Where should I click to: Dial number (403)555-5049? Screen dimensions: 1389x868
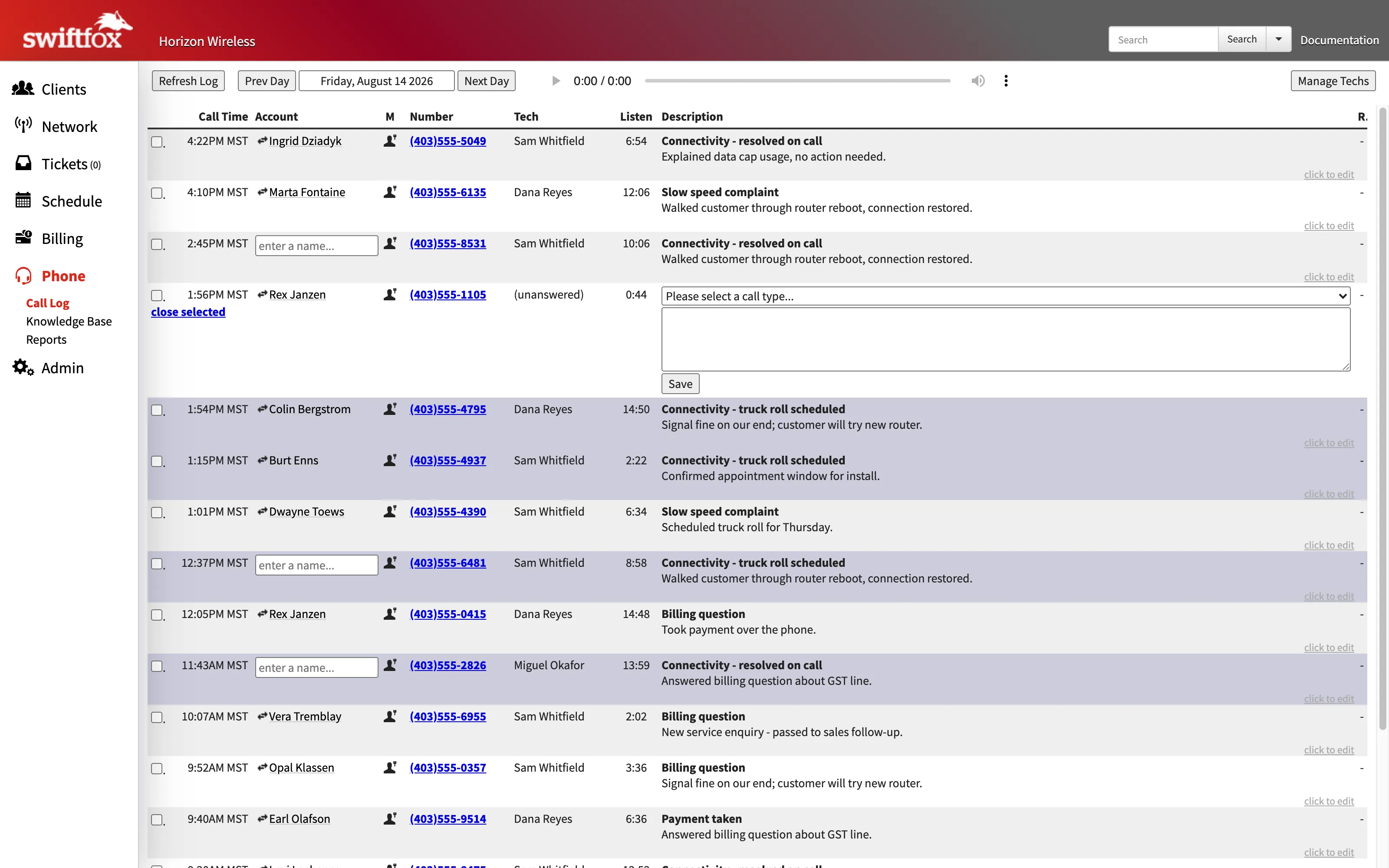coord(448,141)
